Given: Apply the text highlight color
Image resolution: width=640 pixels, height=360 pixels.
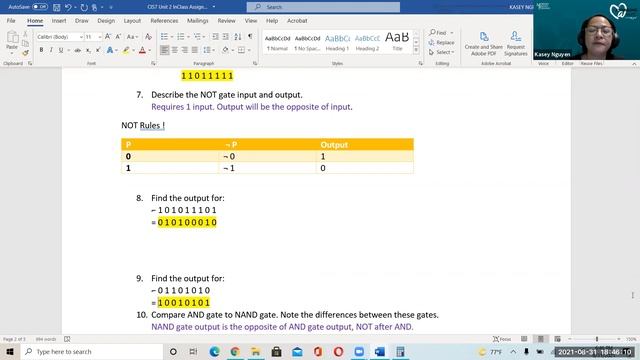Looking at the screenshot, I should 126,50.
